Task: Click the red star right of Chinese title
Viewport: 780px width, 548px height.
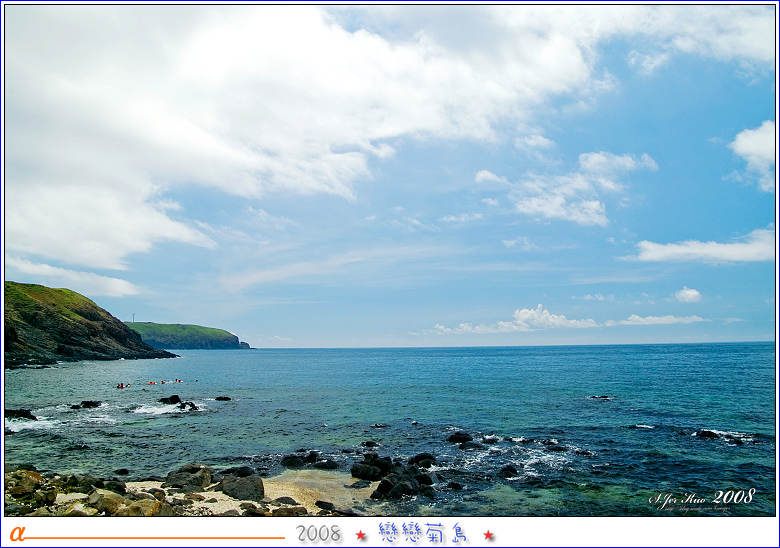Action: click(x=489, y=535)
